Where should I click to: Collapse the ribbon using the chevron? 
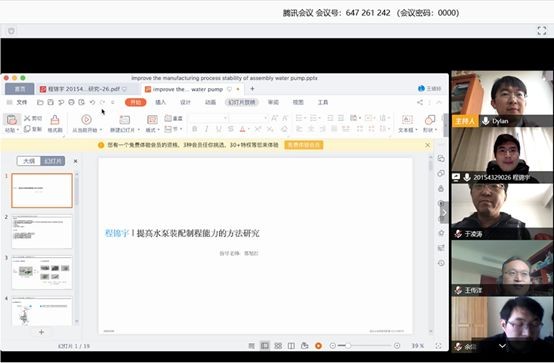point(439,102)
